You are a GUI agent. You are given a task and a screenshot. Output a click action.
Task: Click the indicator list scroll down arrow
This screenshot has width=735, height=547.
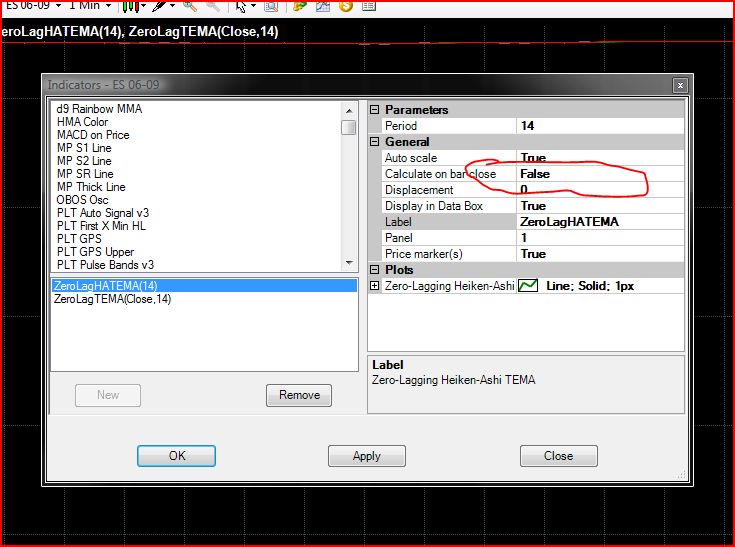349,262
